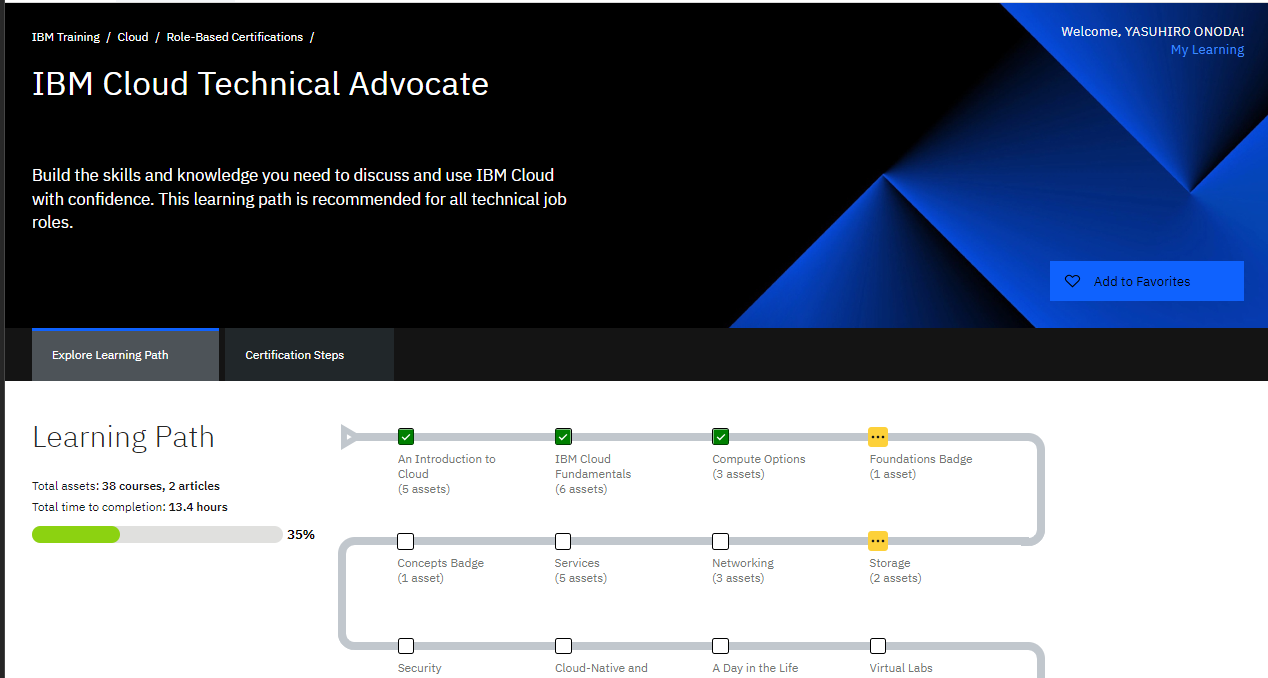Click the completed check icon on IBM Cloud Fundamentals

click(563, 436)
